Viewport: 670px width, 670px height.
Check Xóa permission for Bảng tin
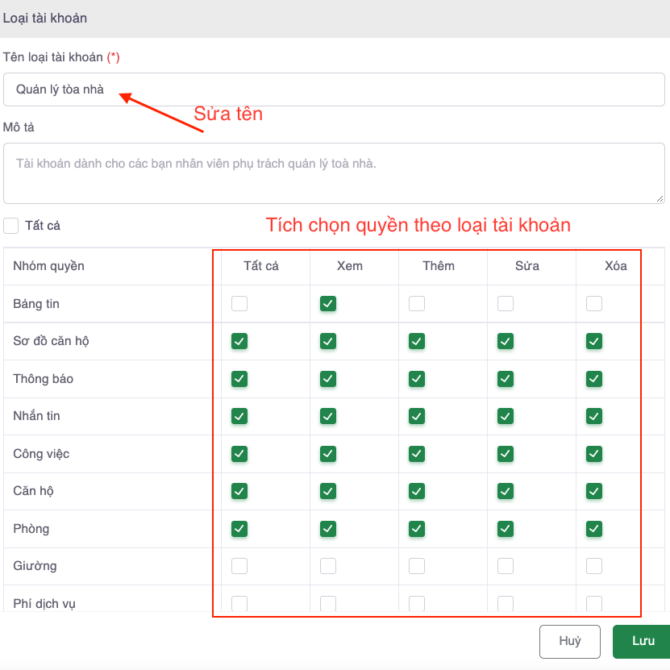pos(594,303)
